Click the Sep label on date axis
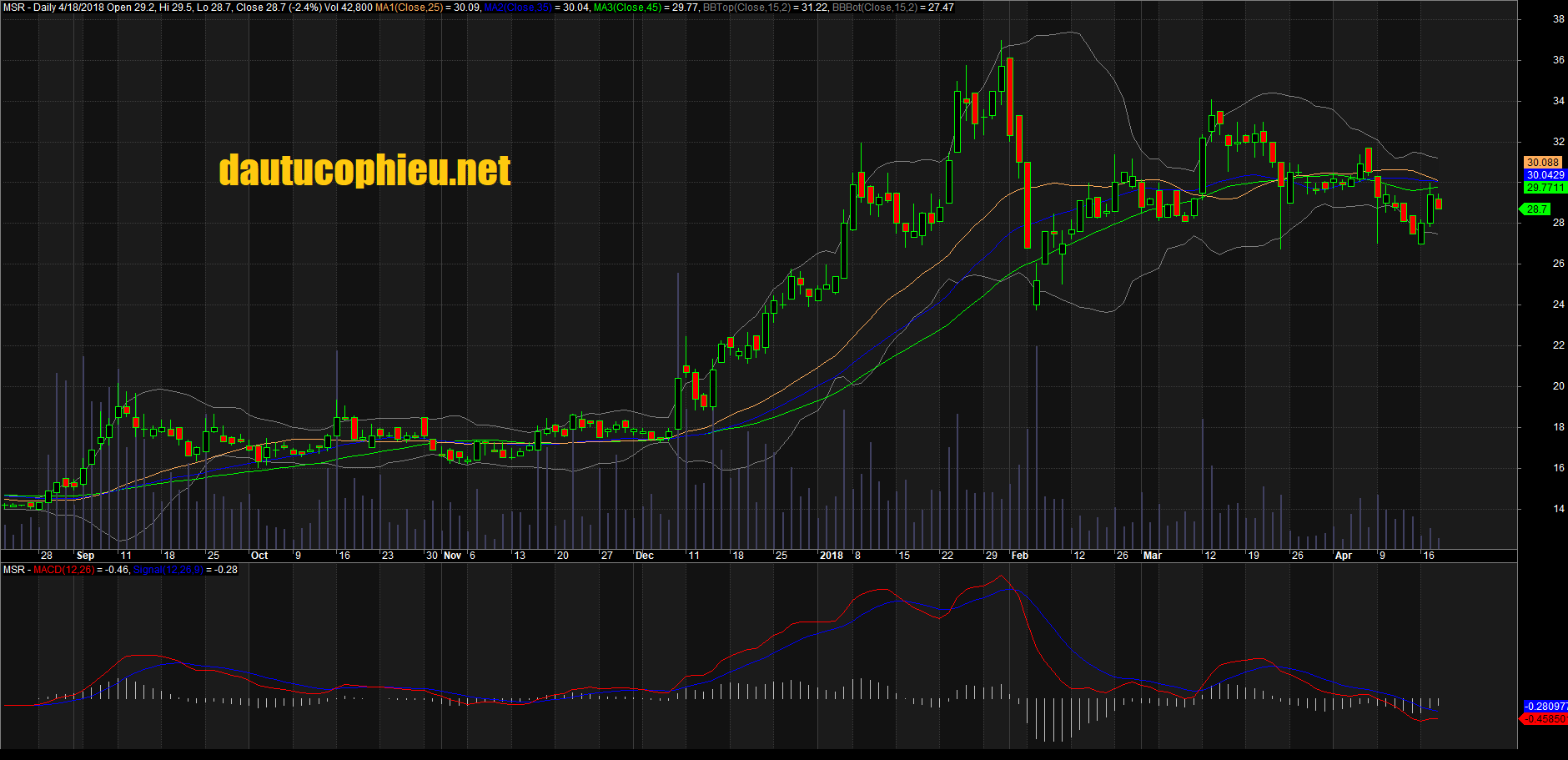This screenshot has height=760, width=1568. tap(85, 556)
